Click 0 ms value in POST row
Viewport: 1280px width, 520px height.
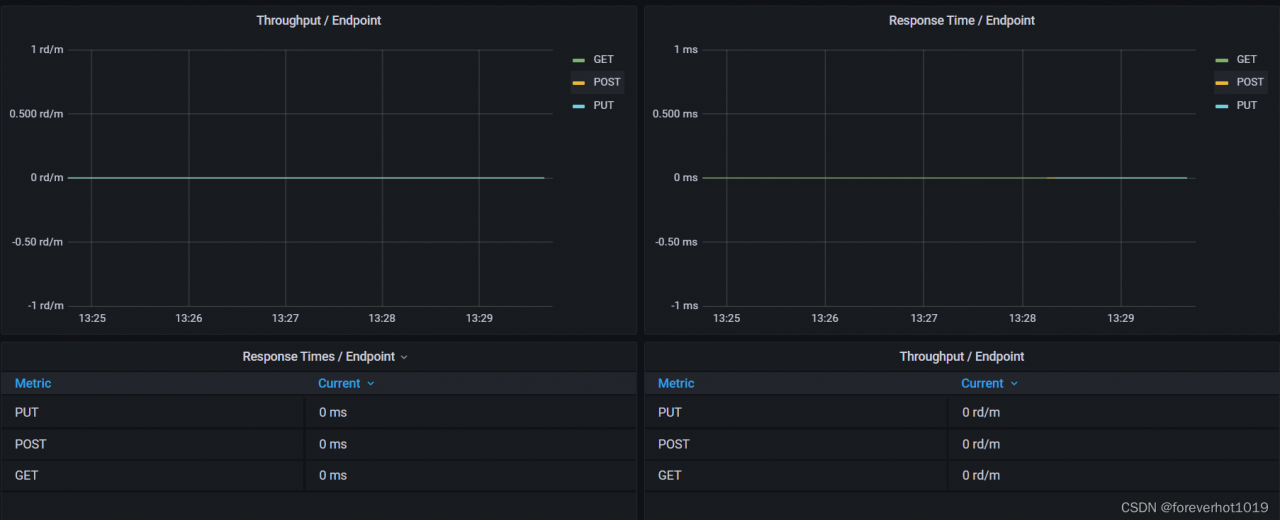pyautogui.click(x=333, y=444)
